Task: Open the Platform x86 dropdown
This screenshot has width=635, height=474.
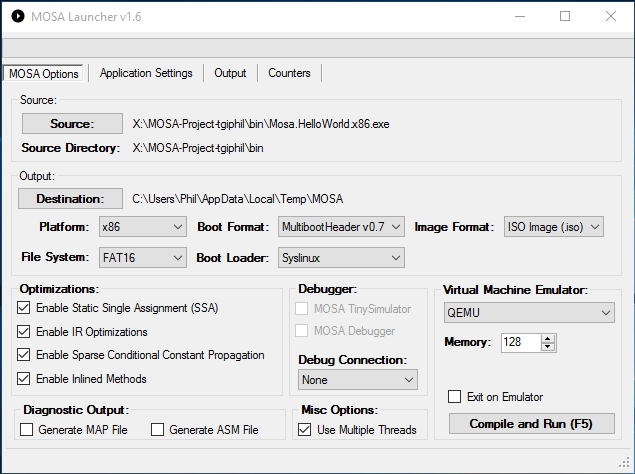Action: coord(143,227)
